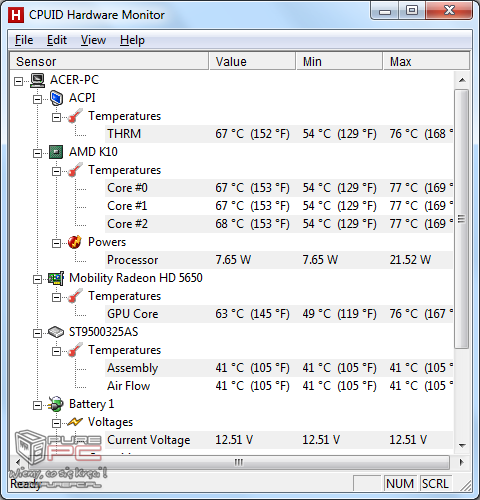Click the Max column header
Image resolution: width=480 pixels, height=500 pixels.
coord(426,61)
